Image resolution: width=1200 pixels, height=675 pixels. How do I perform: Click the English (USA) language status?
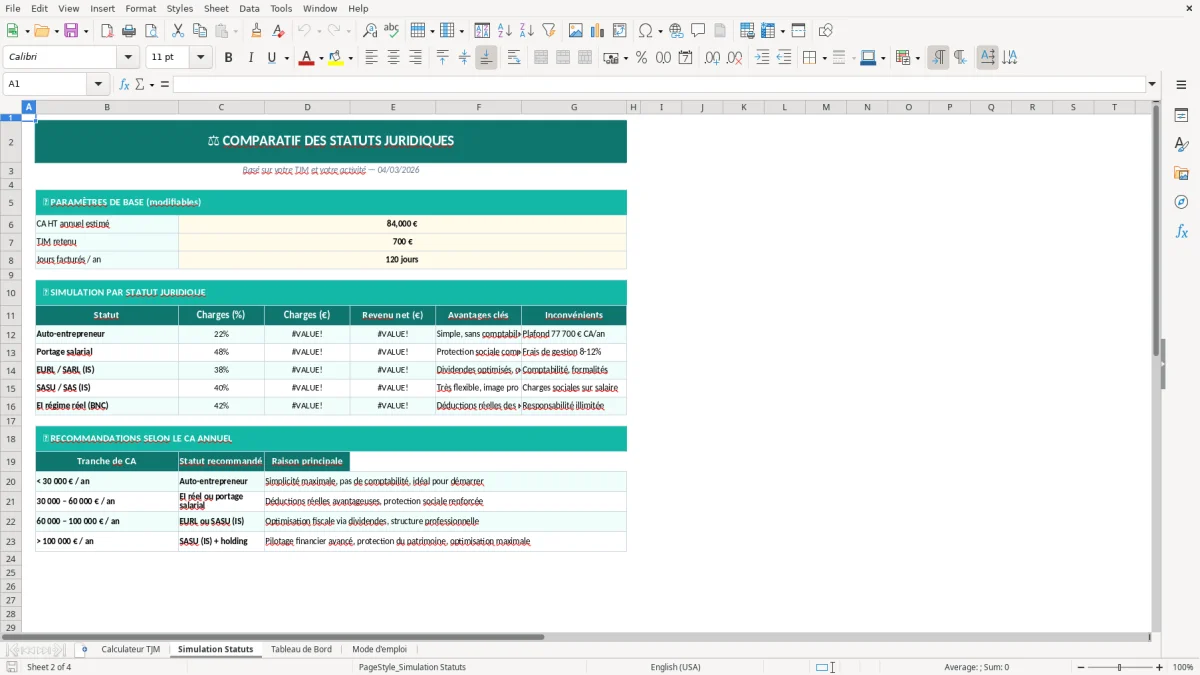pyautogui.click(x=675, y=667)
